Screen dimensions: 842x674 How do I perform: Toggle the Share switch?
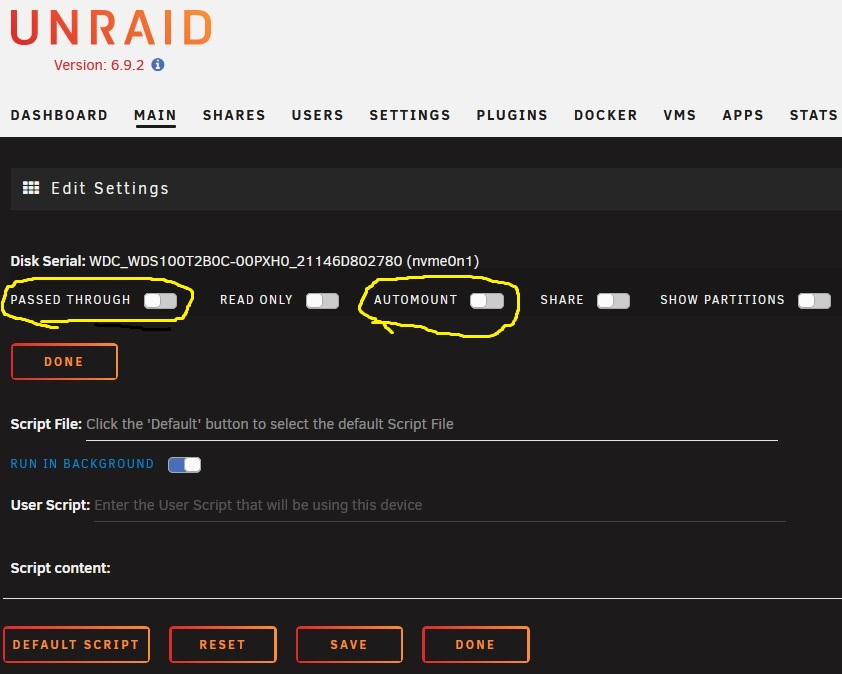tap(613, 300)
